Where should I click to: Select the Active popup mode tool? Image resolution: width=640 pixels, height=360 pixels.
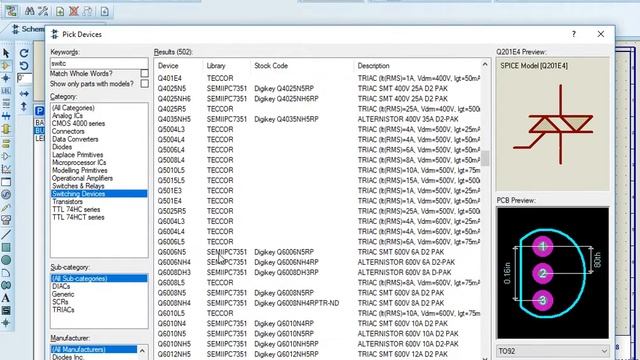coord(6,182)
